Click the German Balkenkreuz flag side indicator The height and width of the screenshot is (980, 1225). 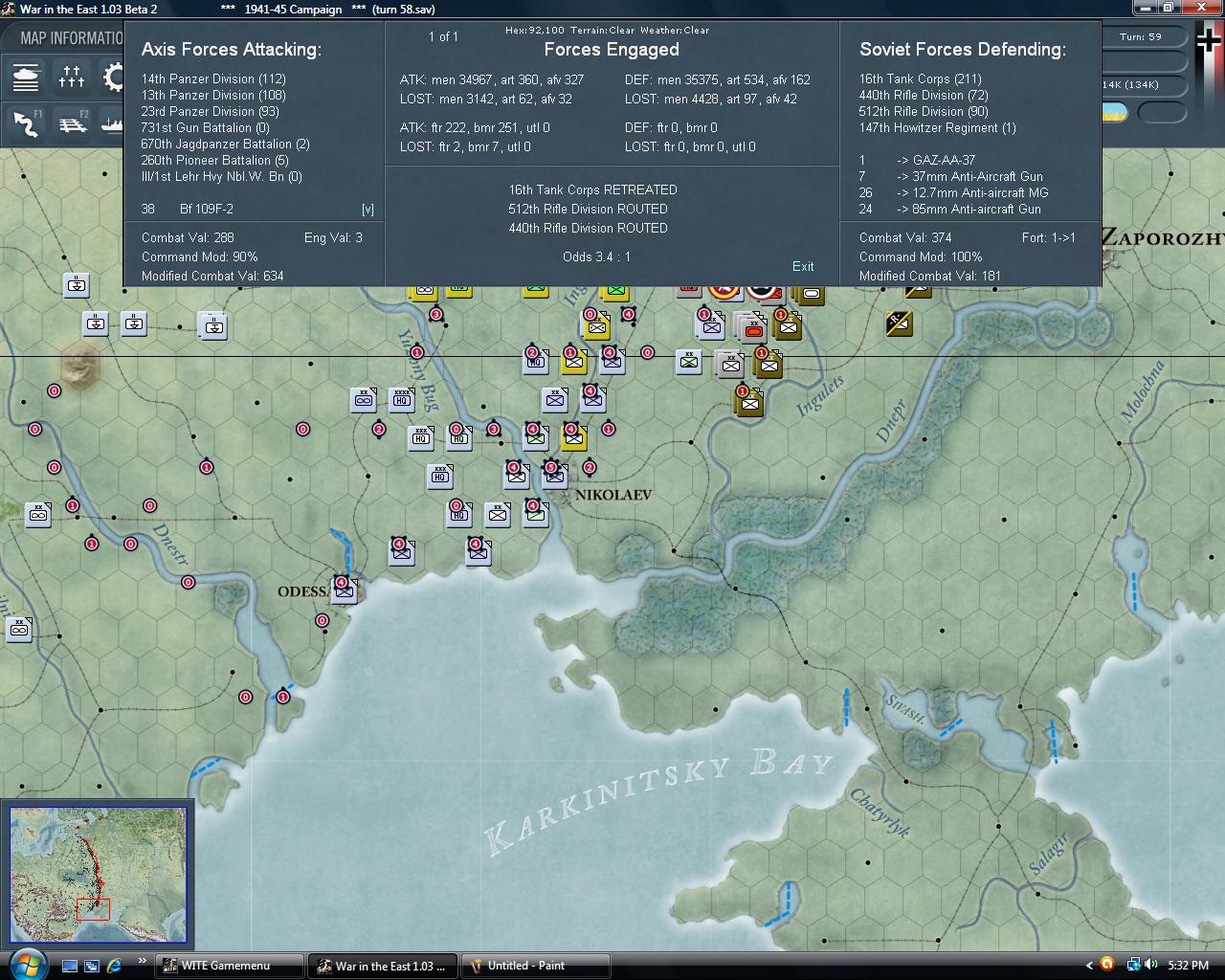(1210, 39)
